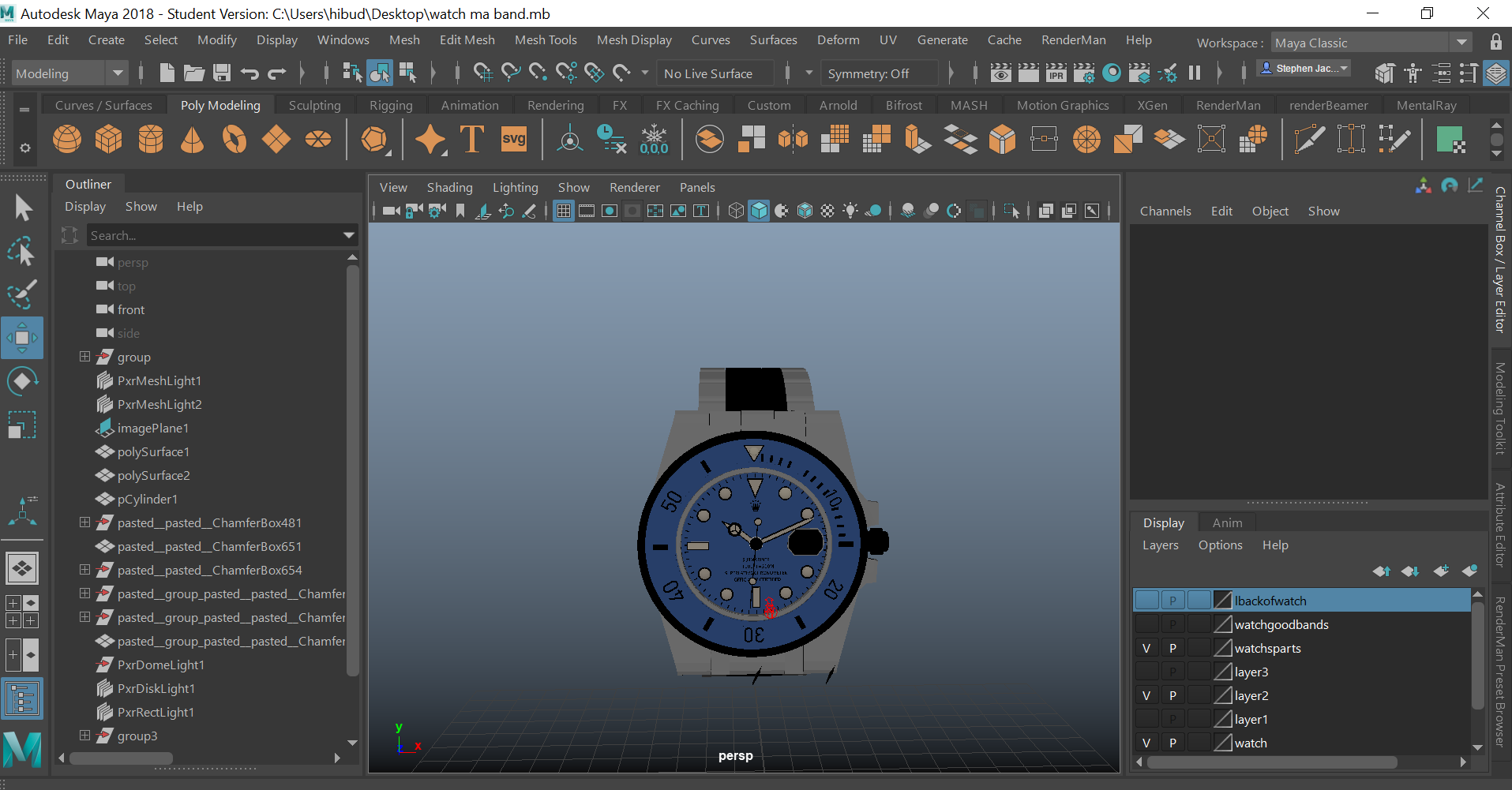
Task: Create a polygon torus from shelf
Action: click(234, 140)
